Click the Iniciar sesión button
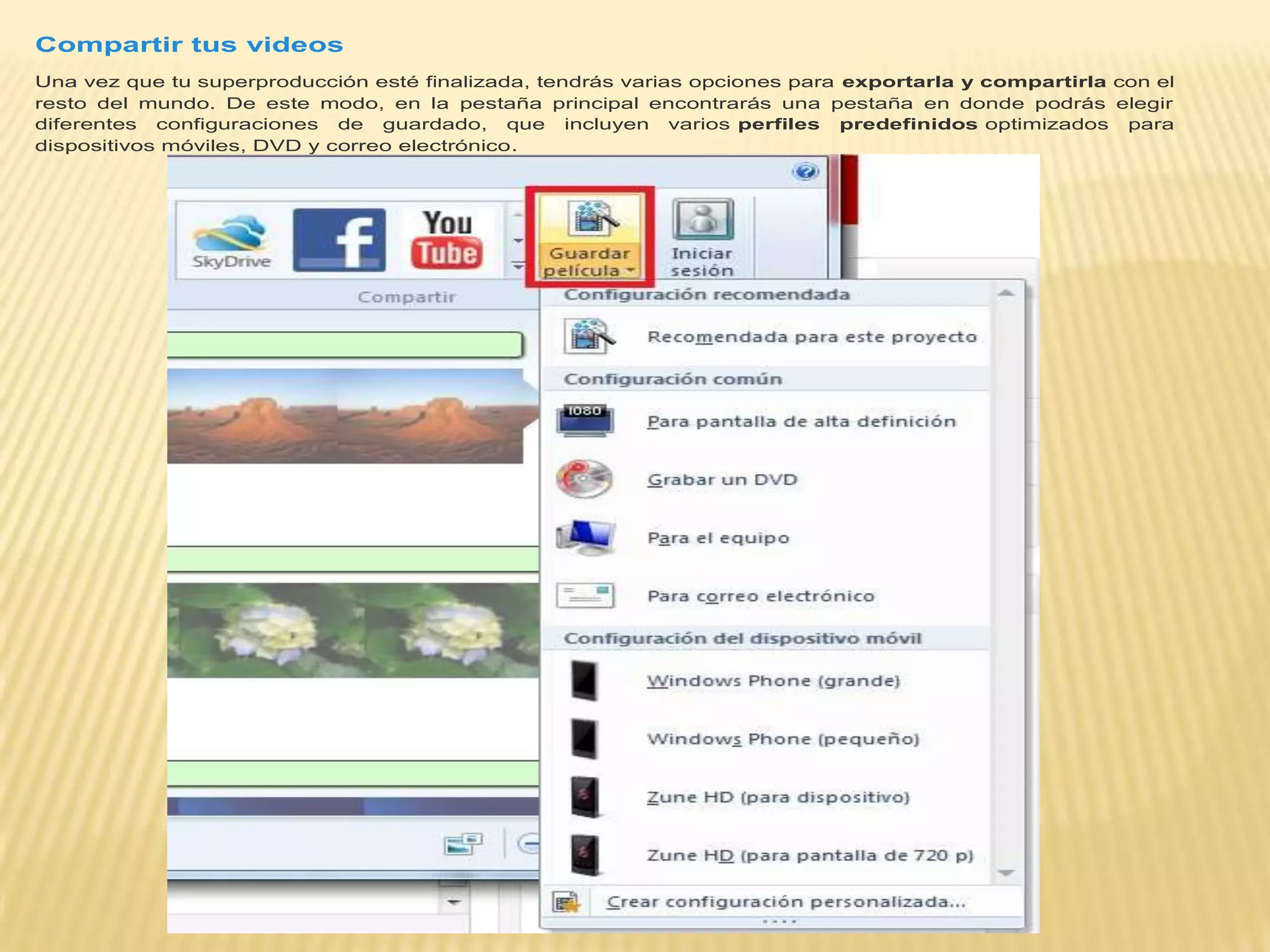 [x=702, y=237]
